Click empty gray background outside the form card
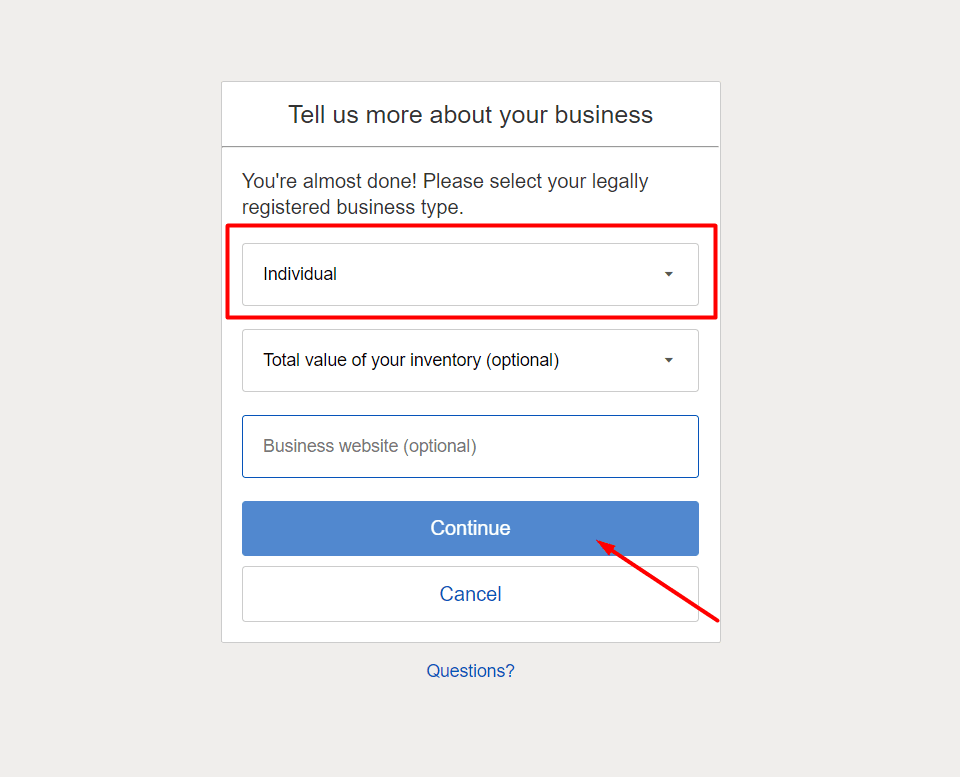 pos(110,367)
